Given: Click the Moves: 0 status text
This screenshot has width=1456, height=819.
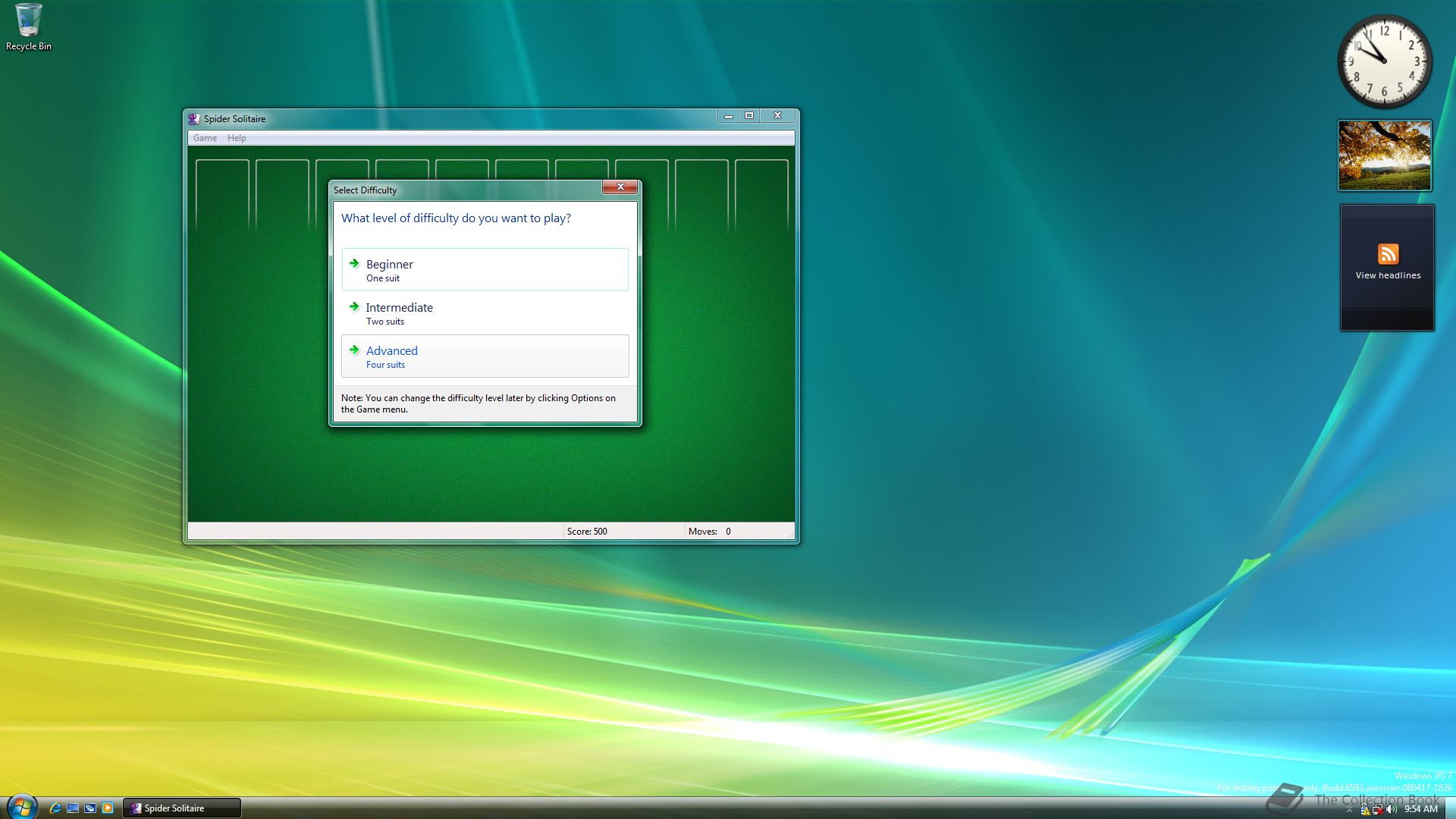Looking at the screenshot, I should click(710, 532).
